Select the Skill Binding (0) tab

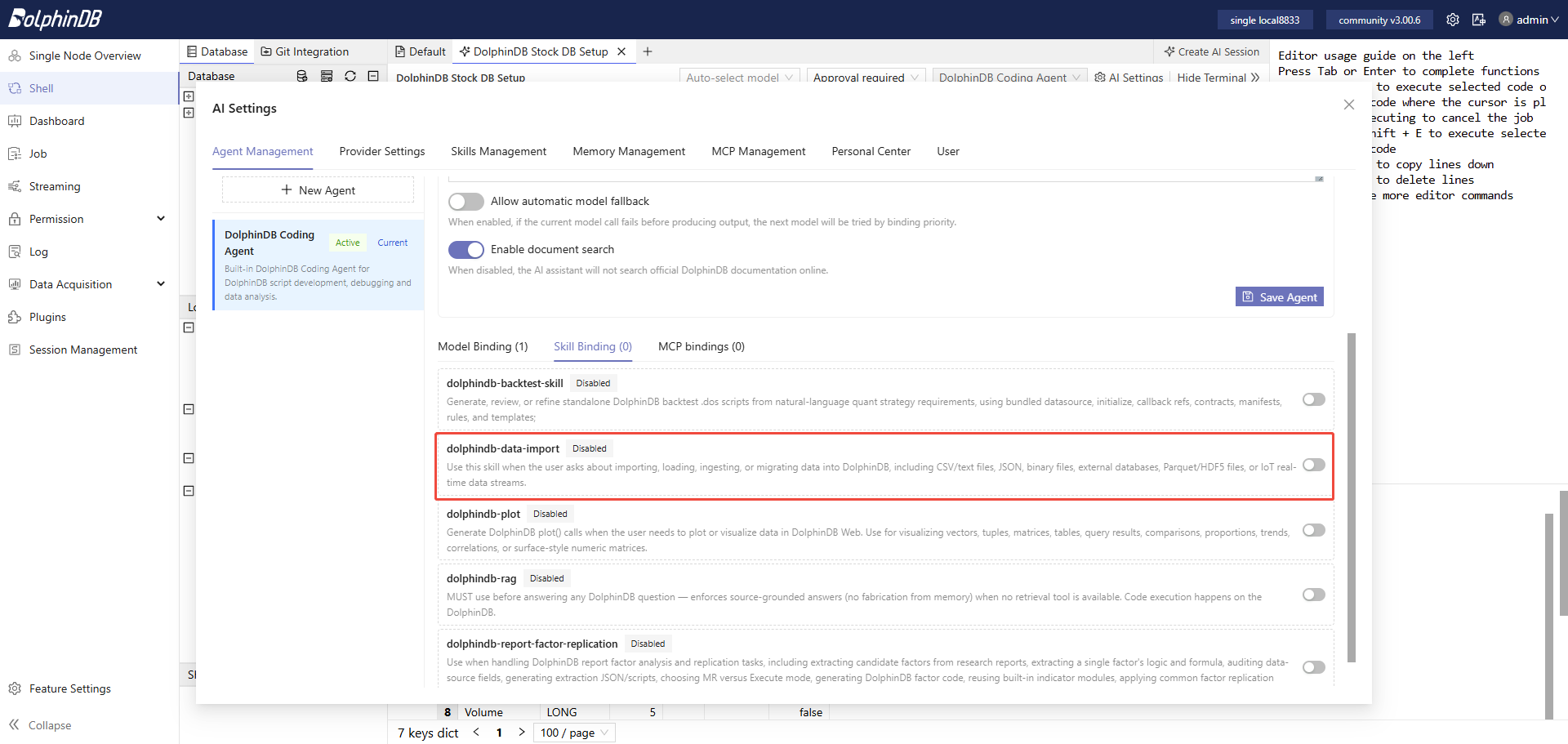pyautogui.click(x=593, y=346)
